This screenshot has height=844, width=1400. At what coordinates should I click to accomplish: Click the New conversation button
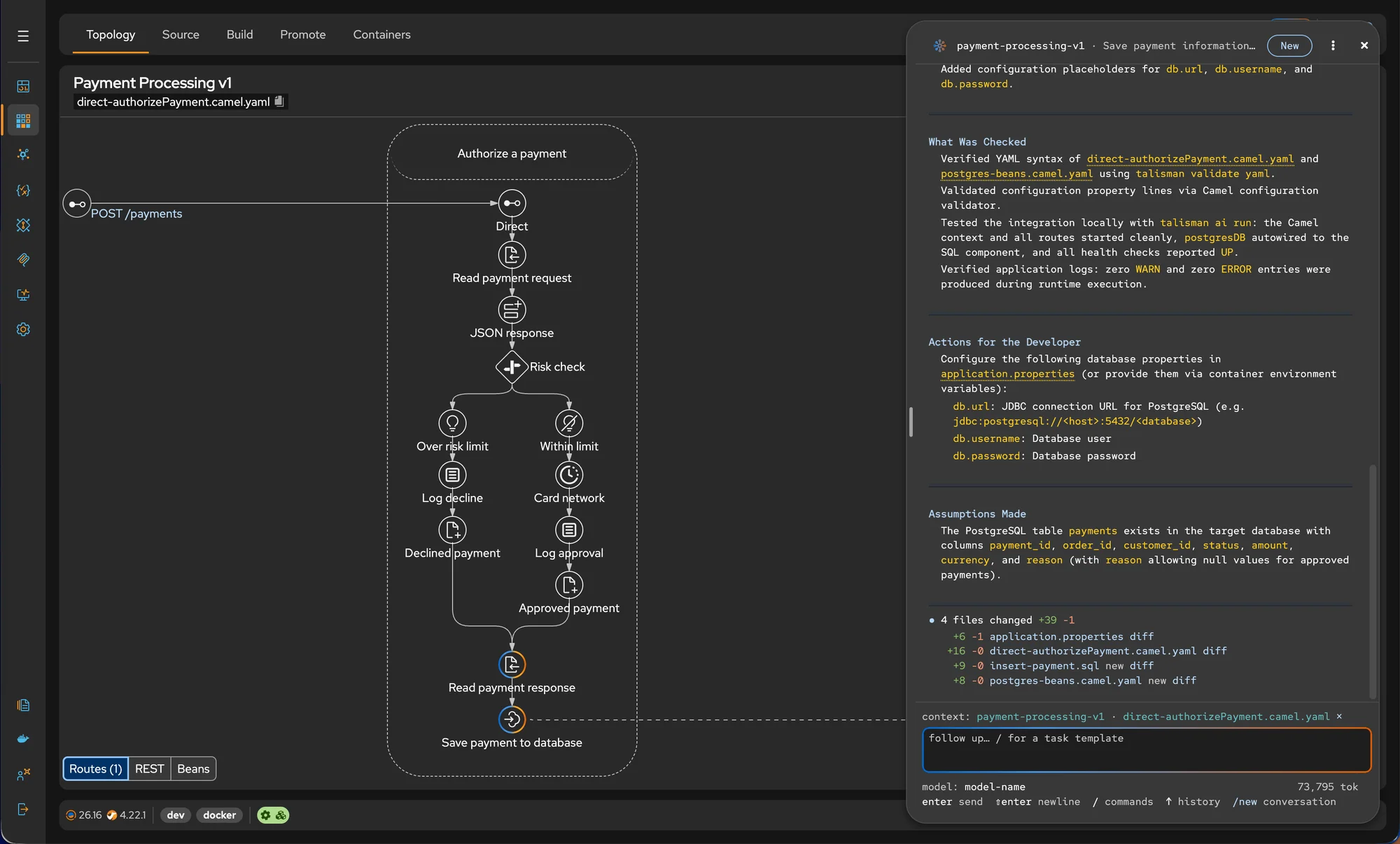(1289, 46)
